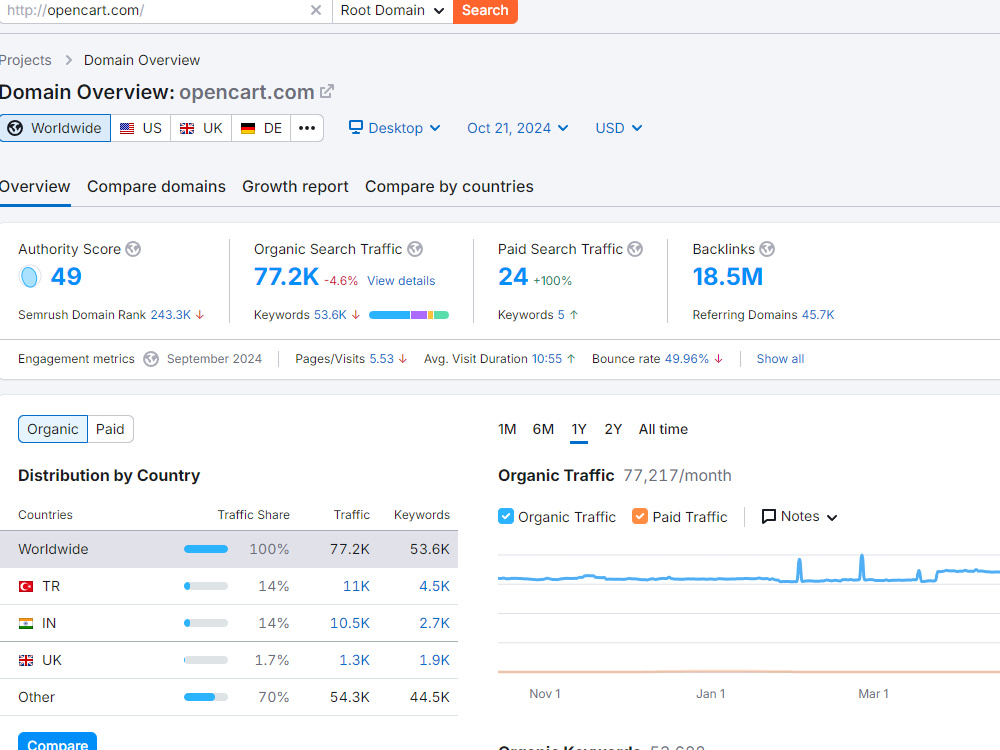Uncheck the Paid Traffic checkbox
1000x750 pixels.
(x=640, y=516)
